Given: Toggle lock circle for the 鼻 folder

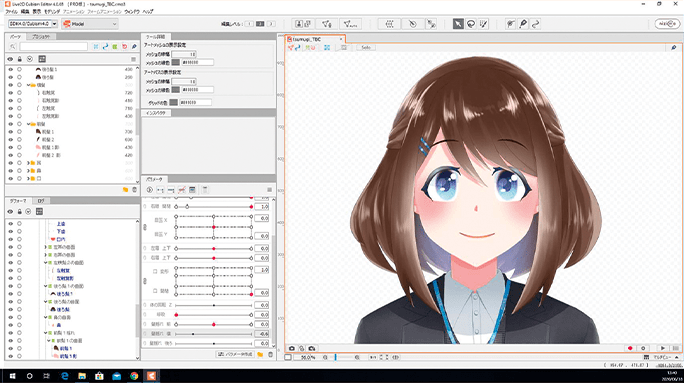Looking at the screenshot, I should coord(19,171).
